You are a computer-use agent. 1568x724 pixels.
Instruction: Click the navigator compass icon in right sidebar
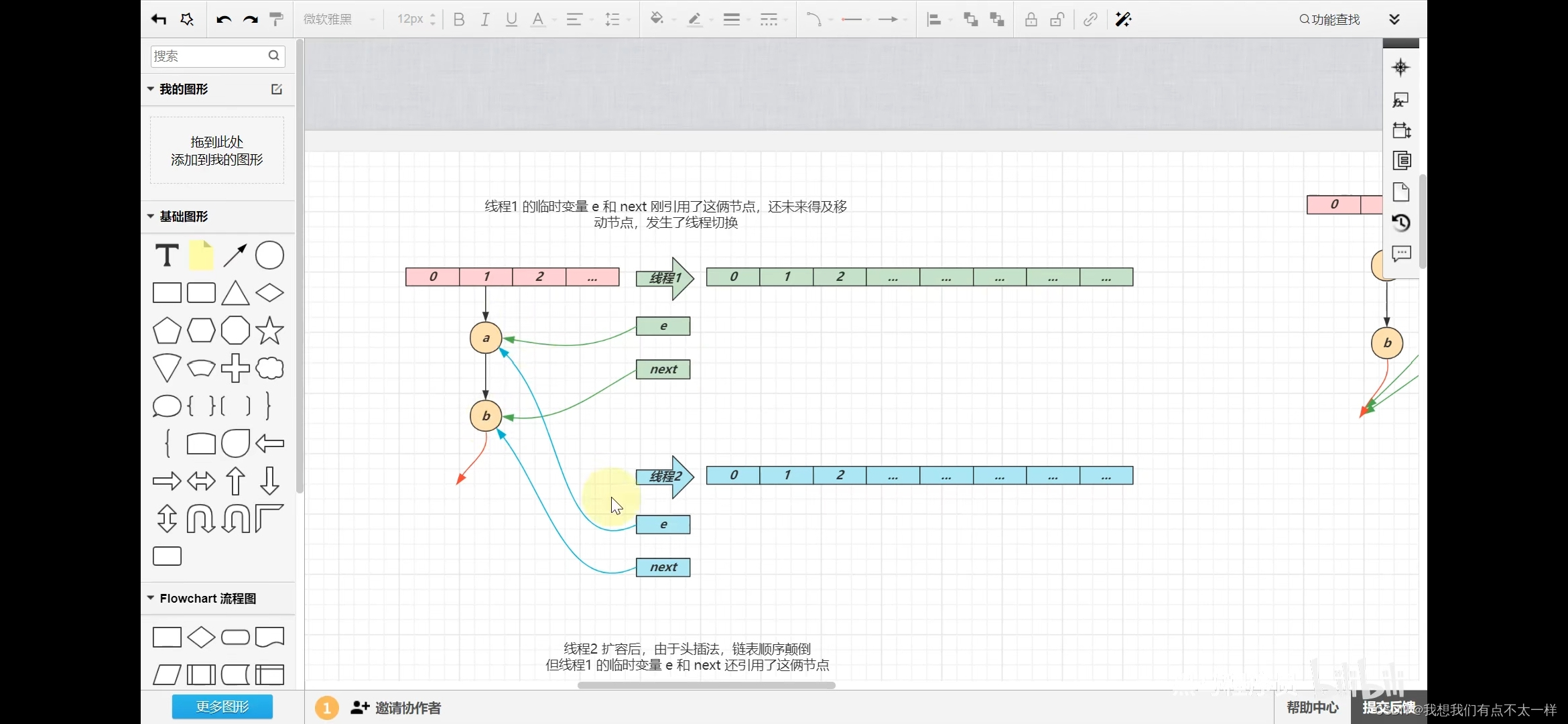tap(1400, 67)
